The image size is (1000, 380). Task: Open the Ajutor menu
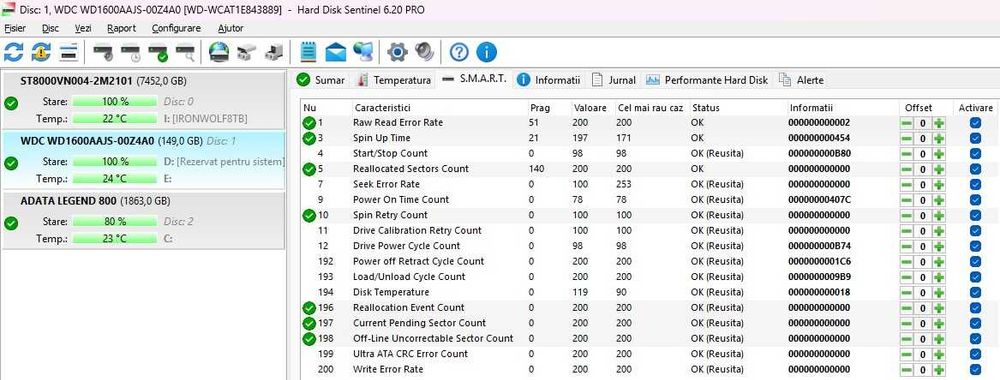(x=230, y=28)
